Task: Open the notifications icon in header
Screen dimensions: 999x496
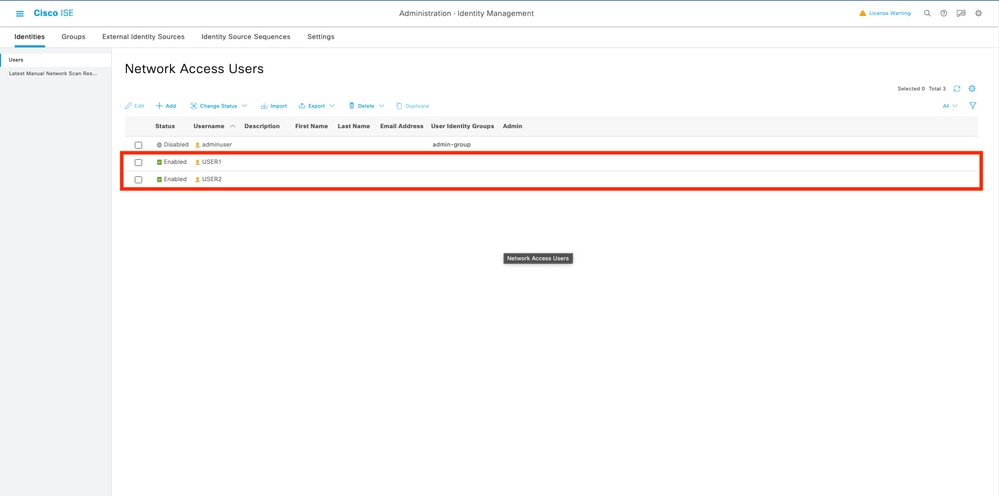Action: [961, 13]
